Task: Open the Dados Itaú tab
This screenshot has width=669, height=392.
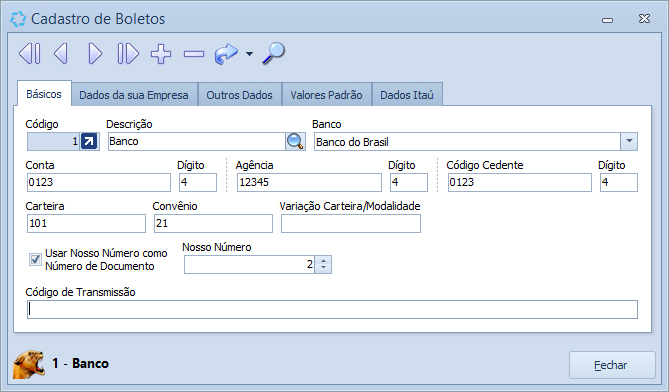Action: [407, 95]
